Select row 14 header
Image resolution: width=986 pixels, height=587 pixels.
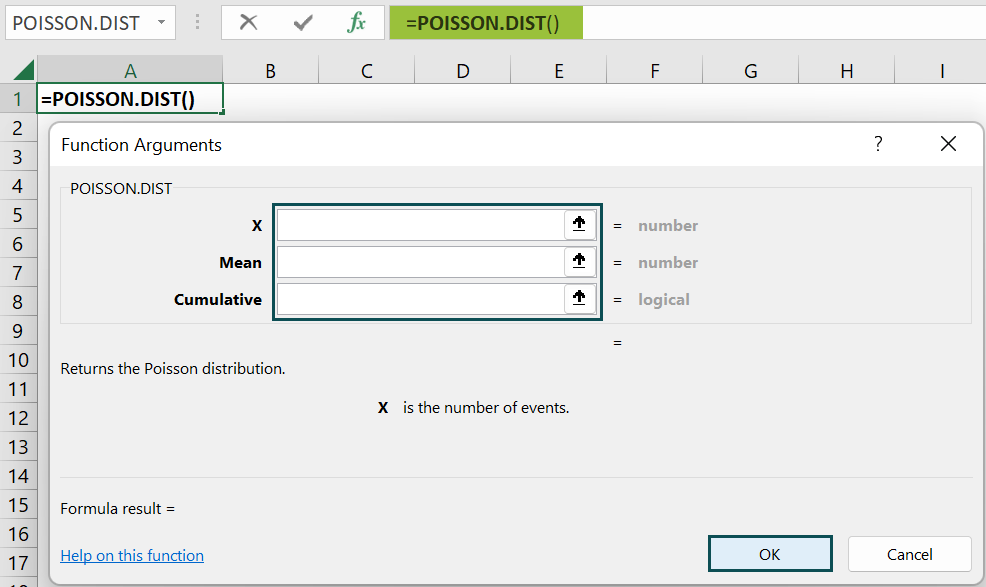coord(18,476)
